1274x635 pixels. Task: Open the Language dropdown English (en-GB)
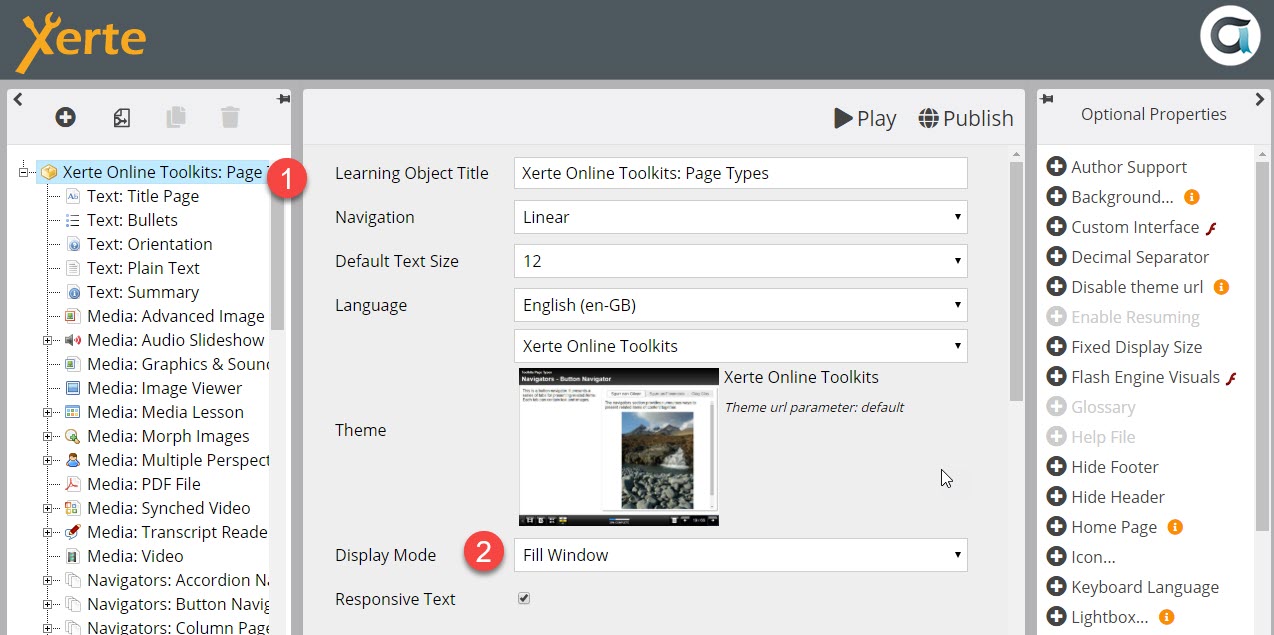(740, 305)
